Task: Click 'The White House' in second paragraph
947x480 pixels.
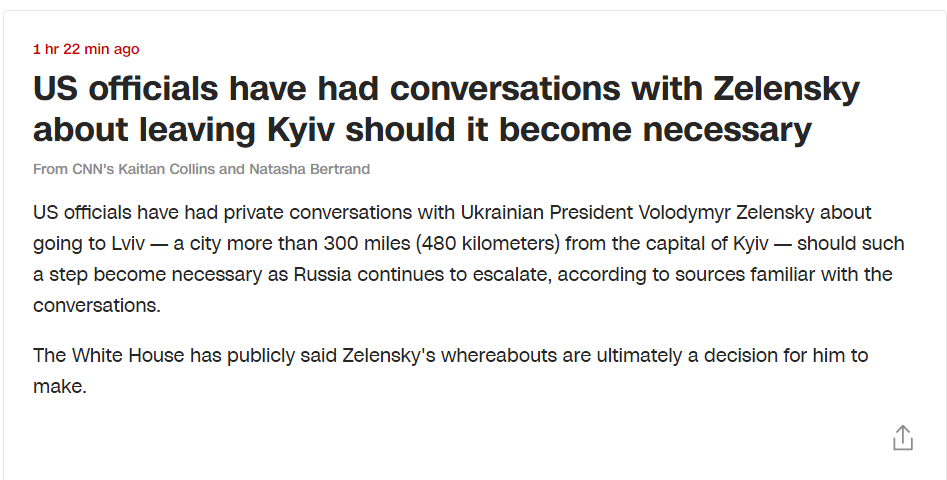Action: click(x=109, y=355)
